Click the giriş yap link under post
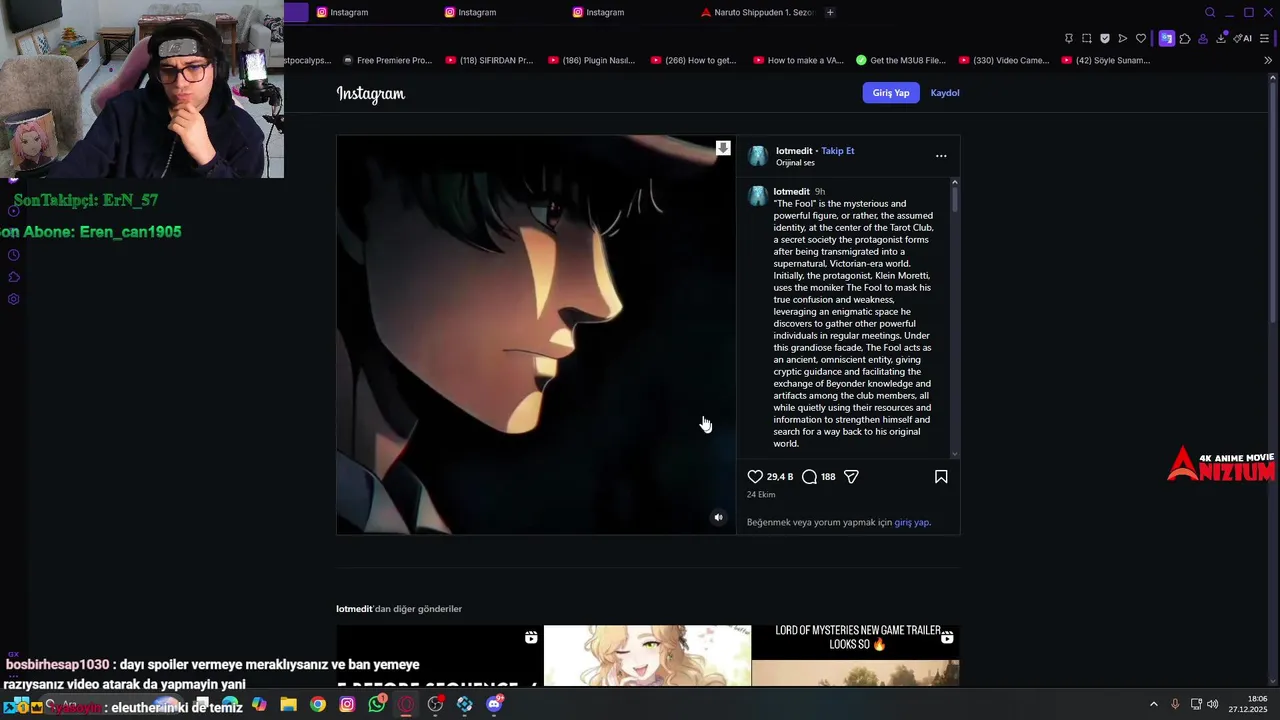Screen dimensions: 1280x720 coord(911,522)
